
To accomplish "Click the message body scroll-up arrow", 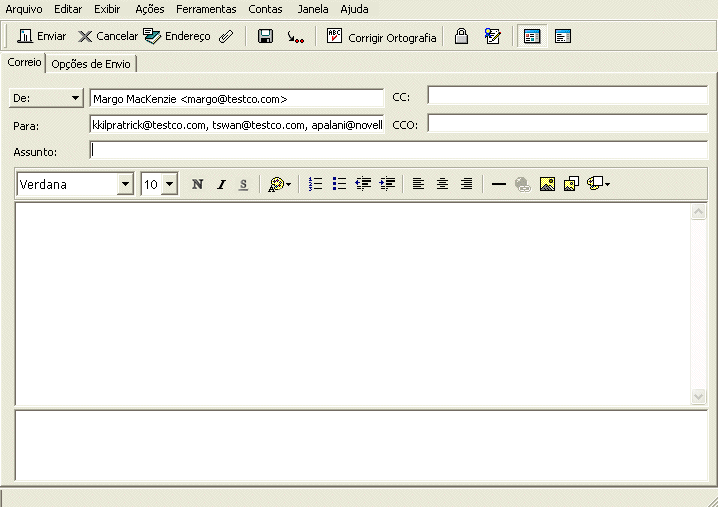I will (698, 212).
